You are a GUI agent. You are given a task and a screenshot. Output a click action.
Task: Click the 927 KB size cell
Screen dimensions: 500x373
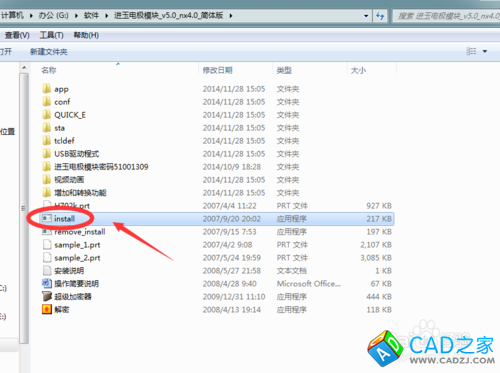(379, 206)
